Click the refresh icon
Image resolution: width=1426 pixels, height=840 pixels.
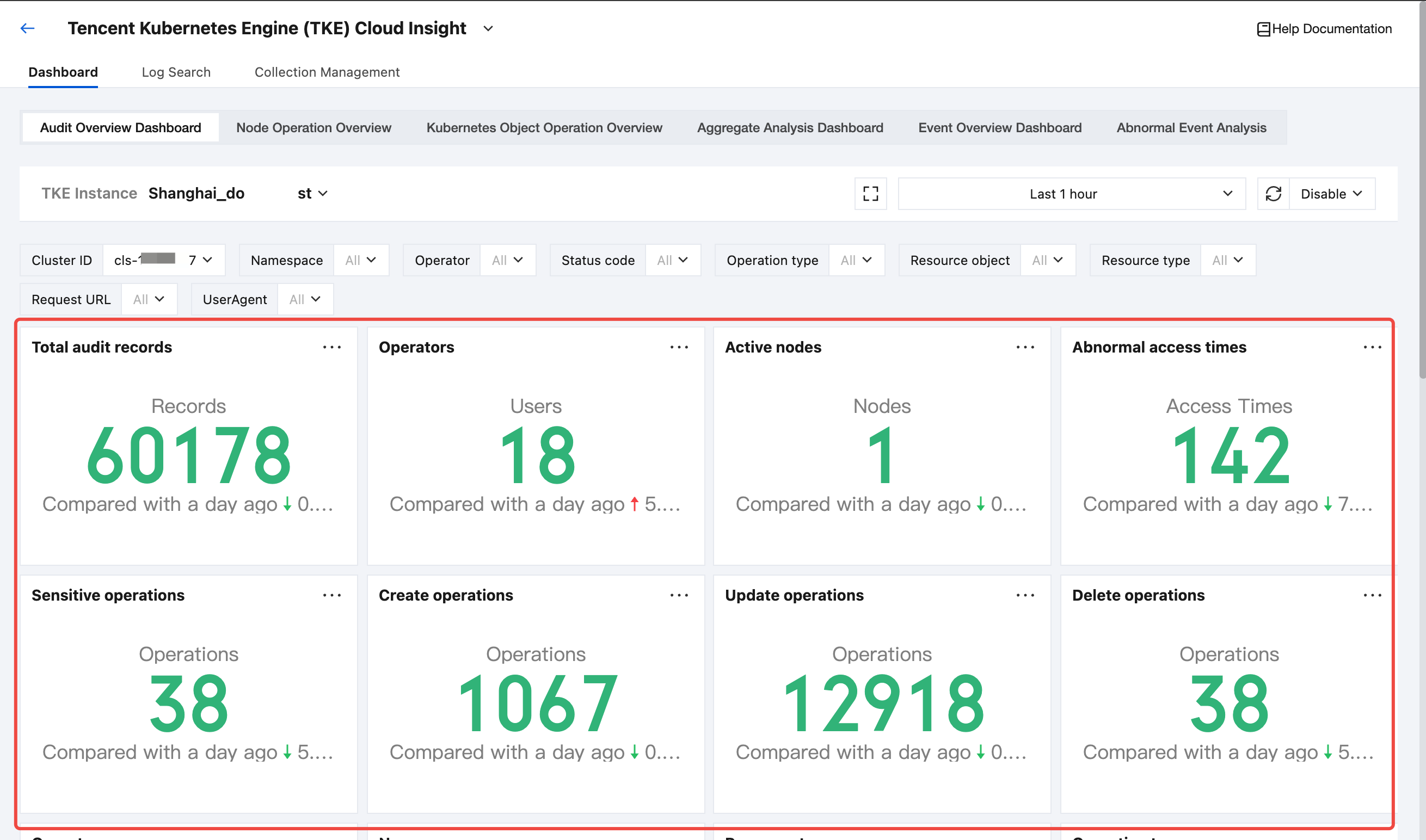pos(1273,194)
